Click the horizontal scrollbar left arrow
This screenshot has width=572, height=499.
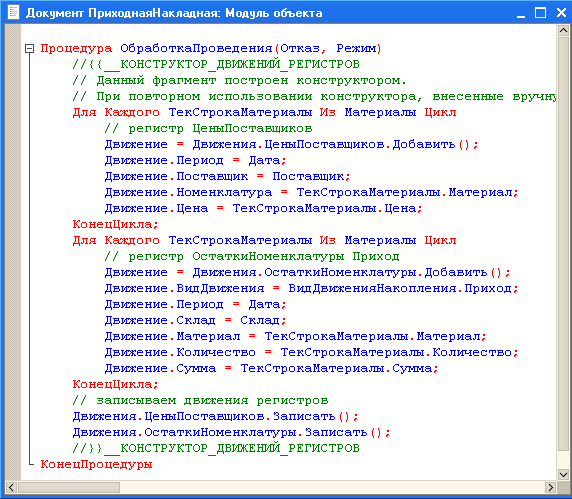pos(11,487)
